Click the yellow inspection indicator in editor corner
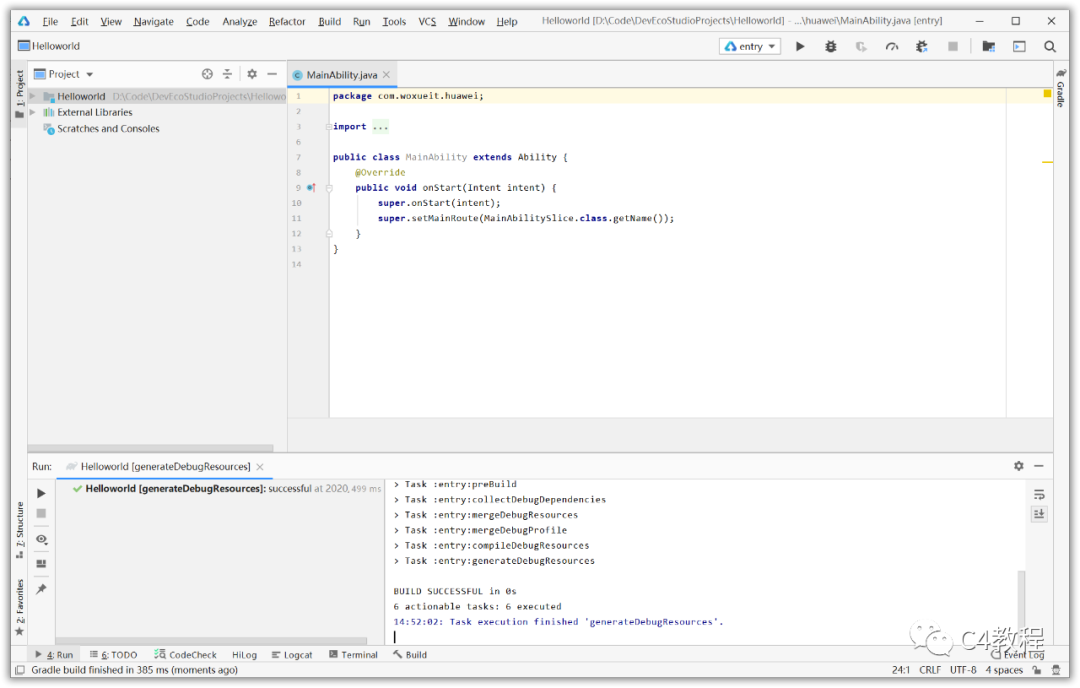 pos(1047,93)
